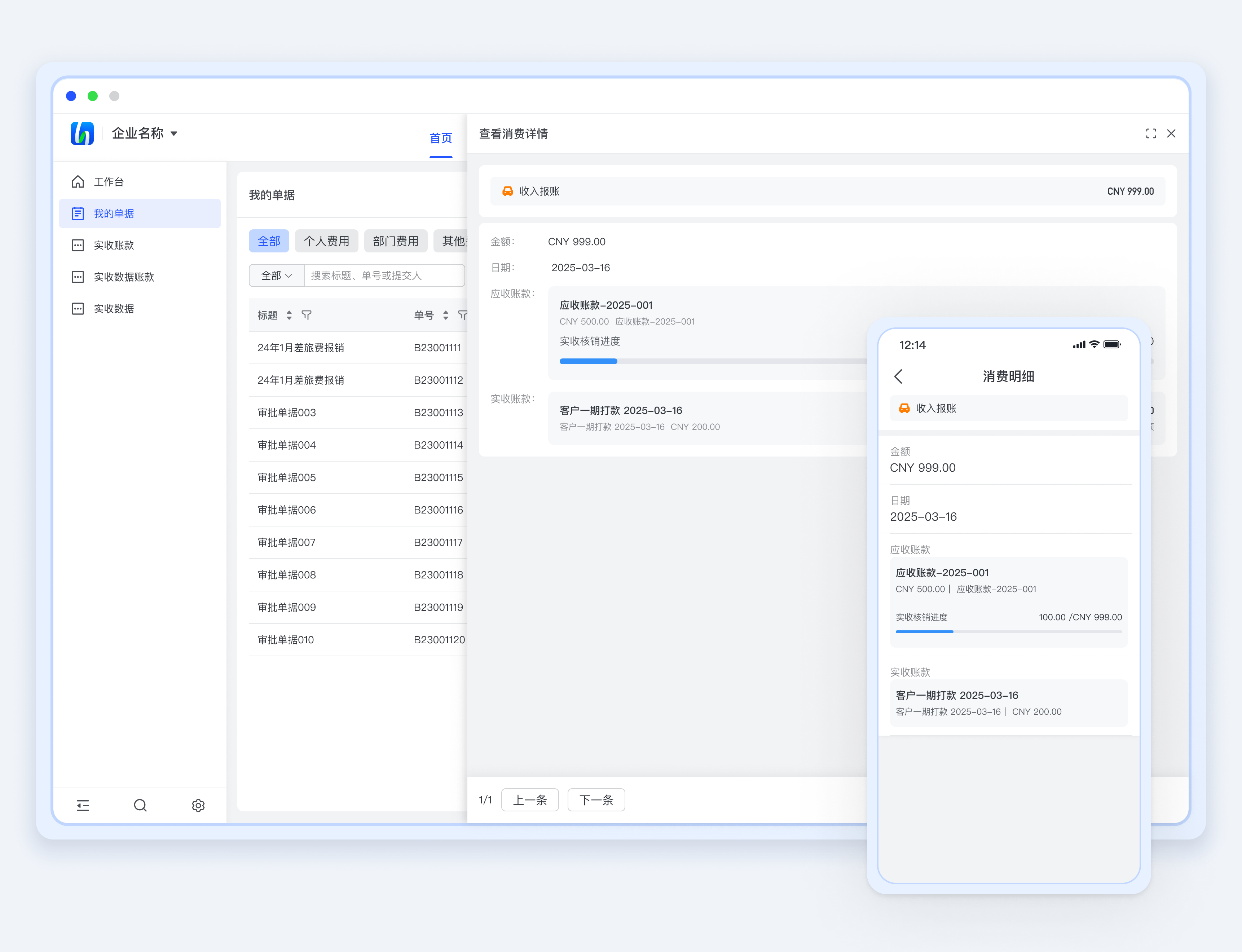
Task: Click the company logo icon
Action: (82, 134)
